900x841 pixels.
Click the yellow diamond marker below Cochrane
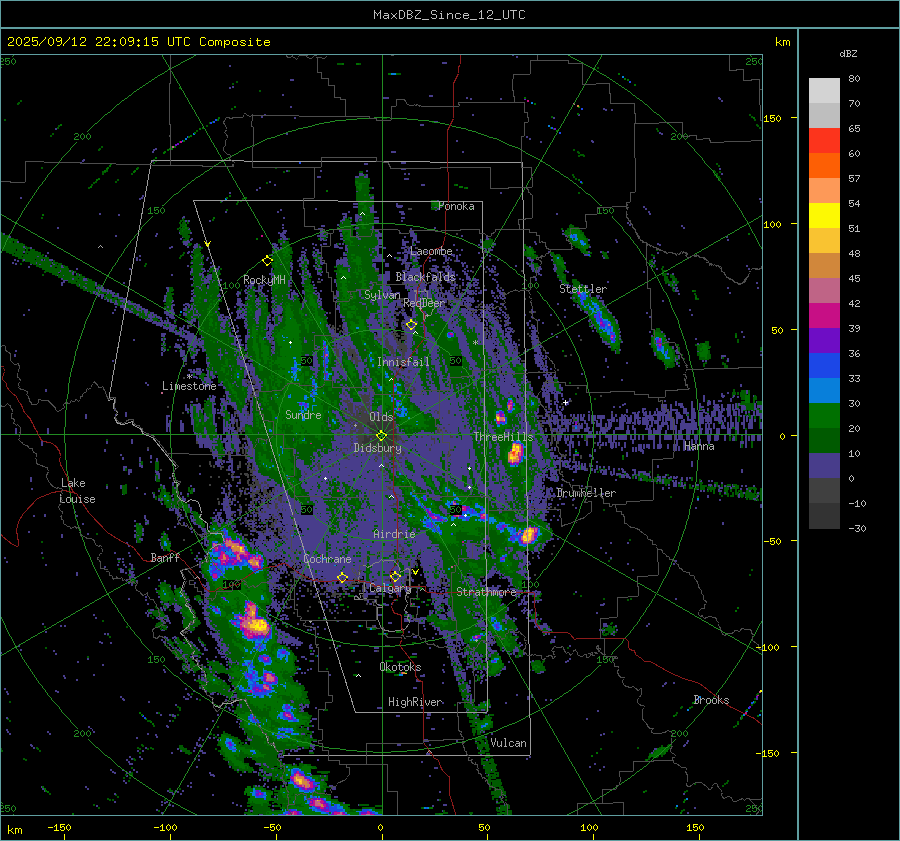pyautogui.click(x=343, y=577)
